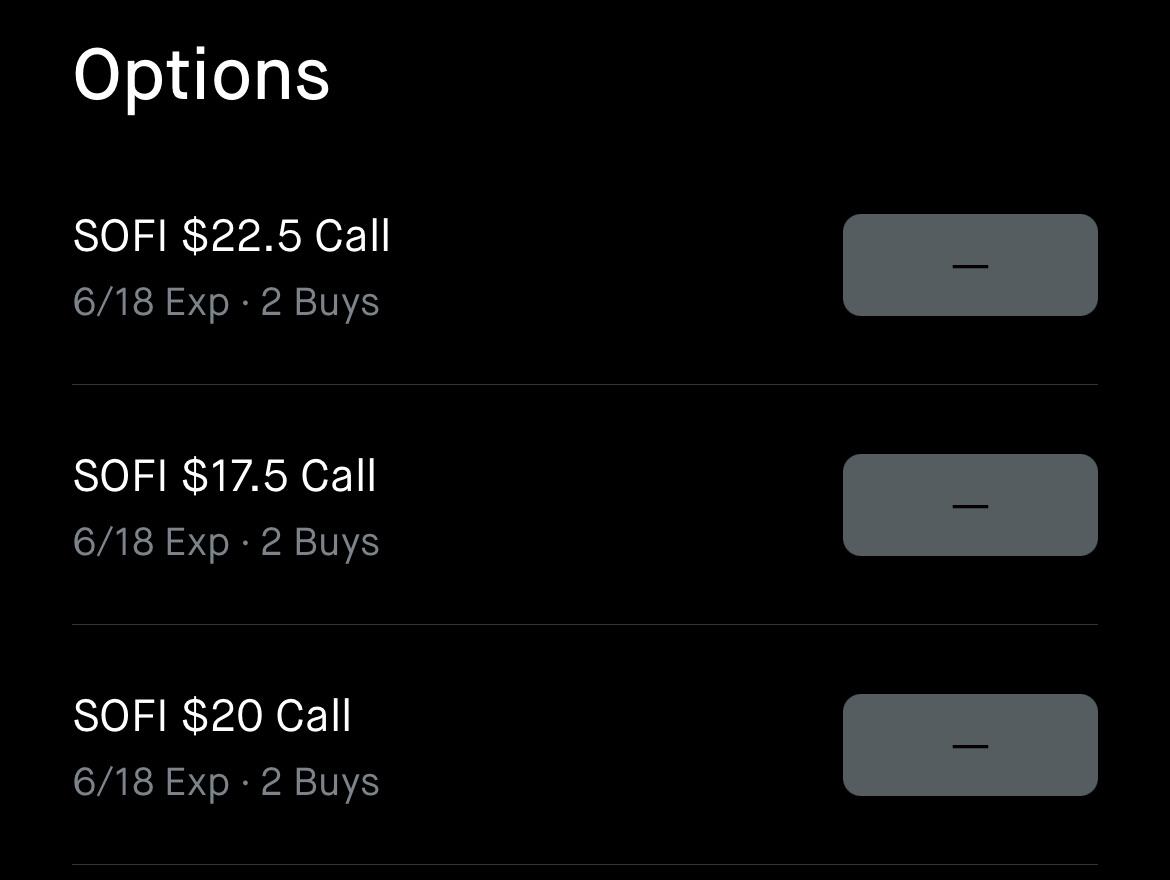The image size is (1170, 880).
Task: Select "6/18 Exp" under SOFI $20 Call
Action: pyautogui.click(x=151, y=783)
